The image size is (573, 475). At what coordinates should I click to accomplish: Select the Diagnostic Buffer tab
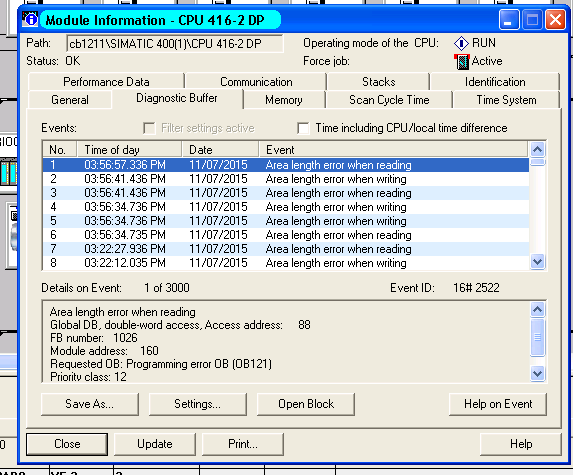coord(177,98)
